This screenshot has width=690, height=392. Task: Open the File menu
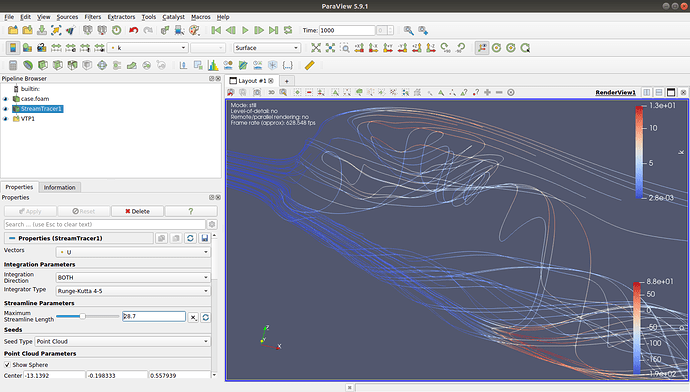(x=9, y=17)
